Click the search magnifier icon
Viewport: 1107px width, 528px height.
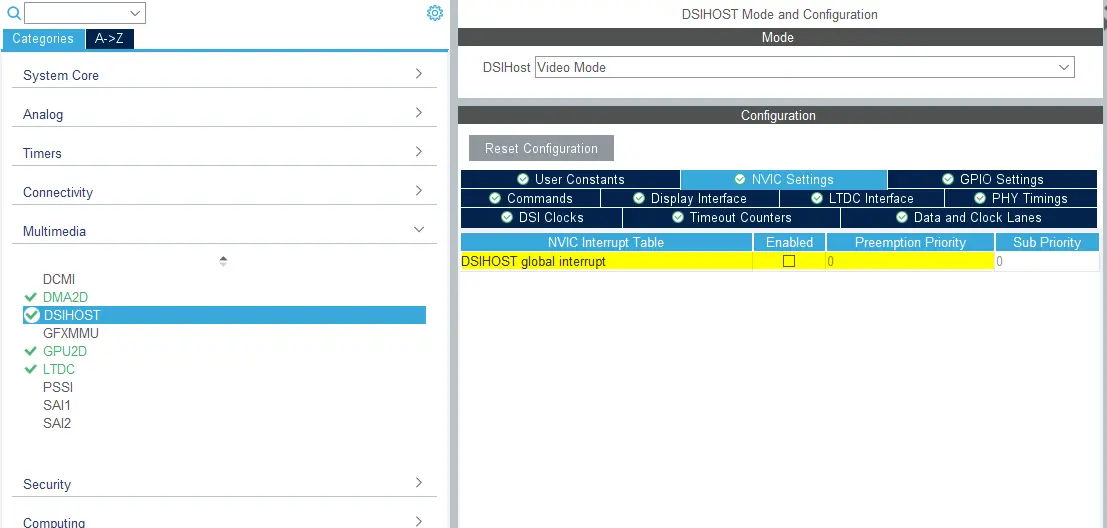(14, 14)
